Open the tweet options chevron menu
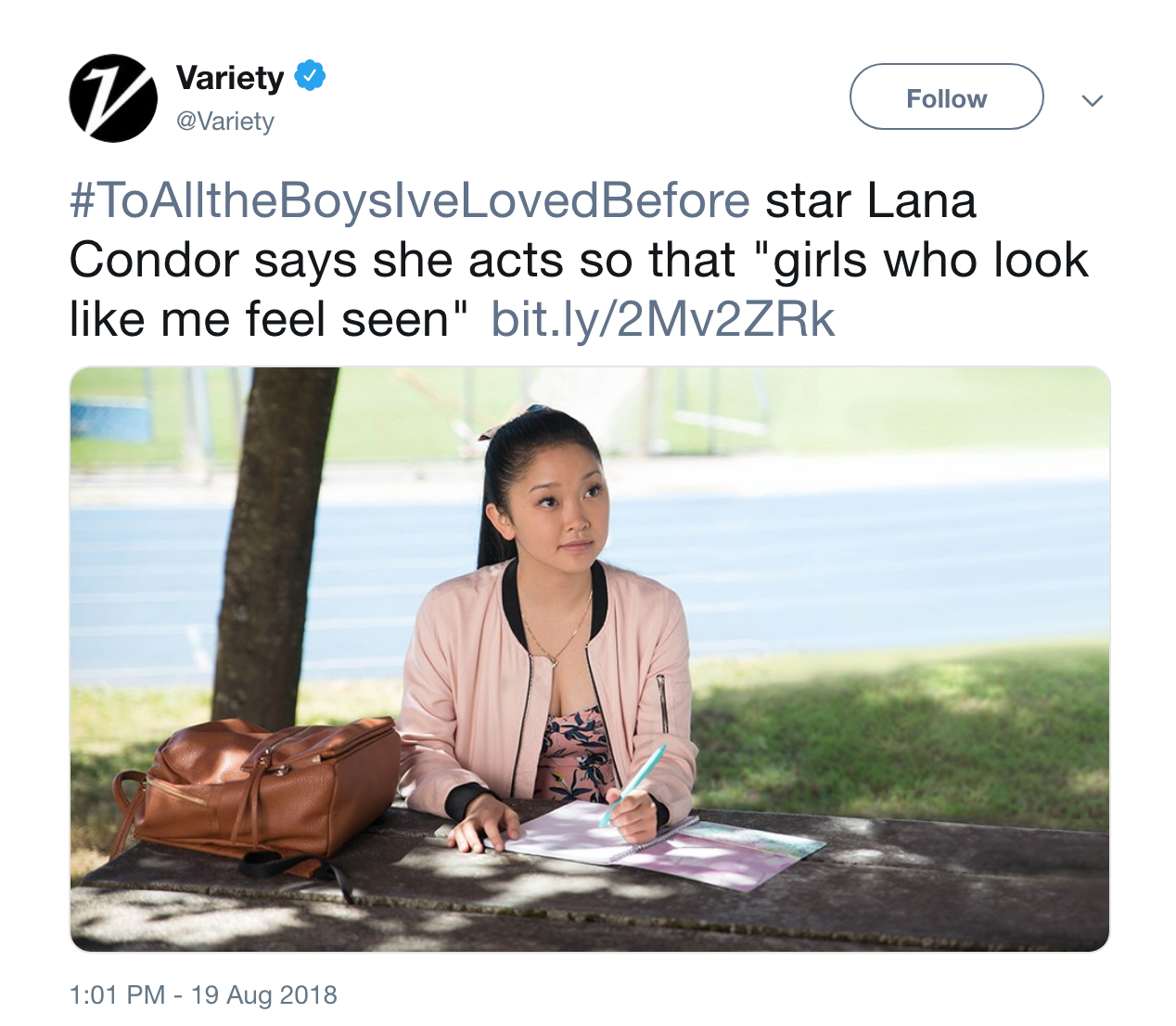This screenshot has height=1026, width=1176. (x=1093, y=100)
